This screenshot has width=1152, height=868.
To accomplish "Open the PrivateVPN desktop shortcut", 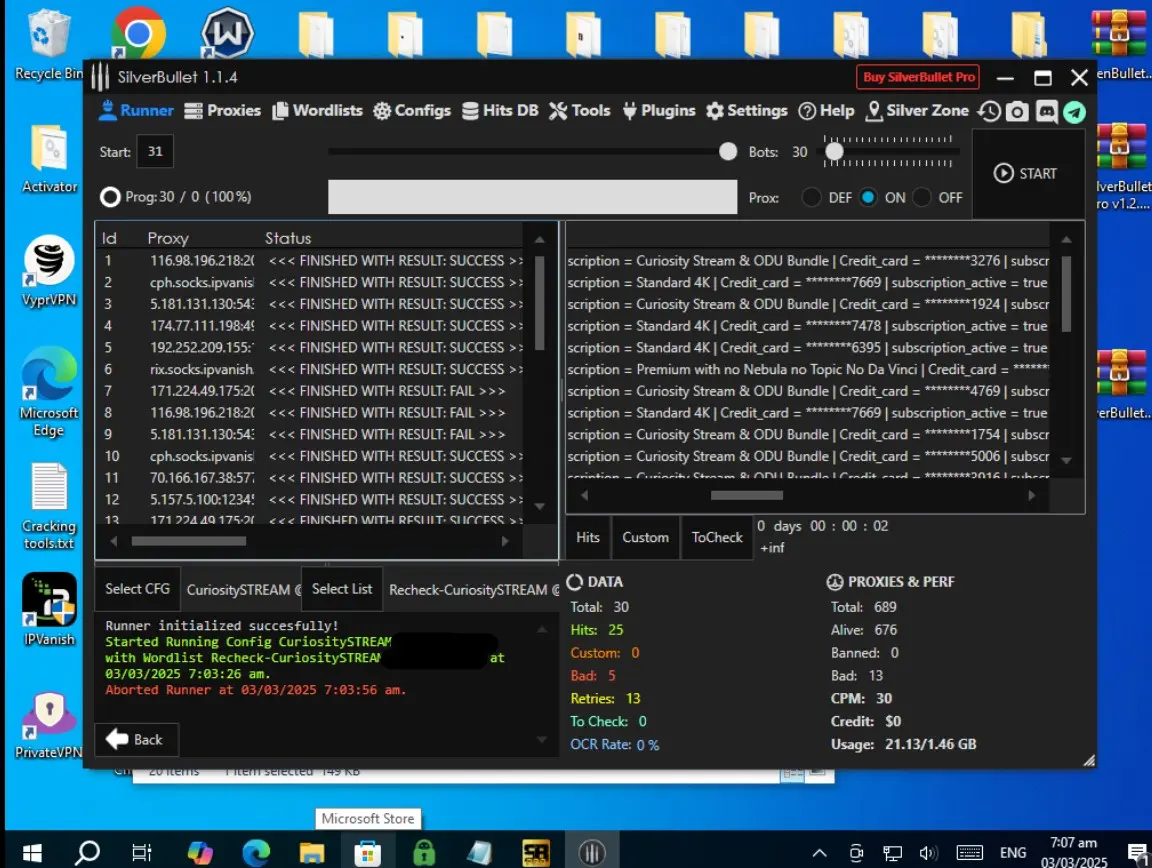I will (x=49, y=725).
